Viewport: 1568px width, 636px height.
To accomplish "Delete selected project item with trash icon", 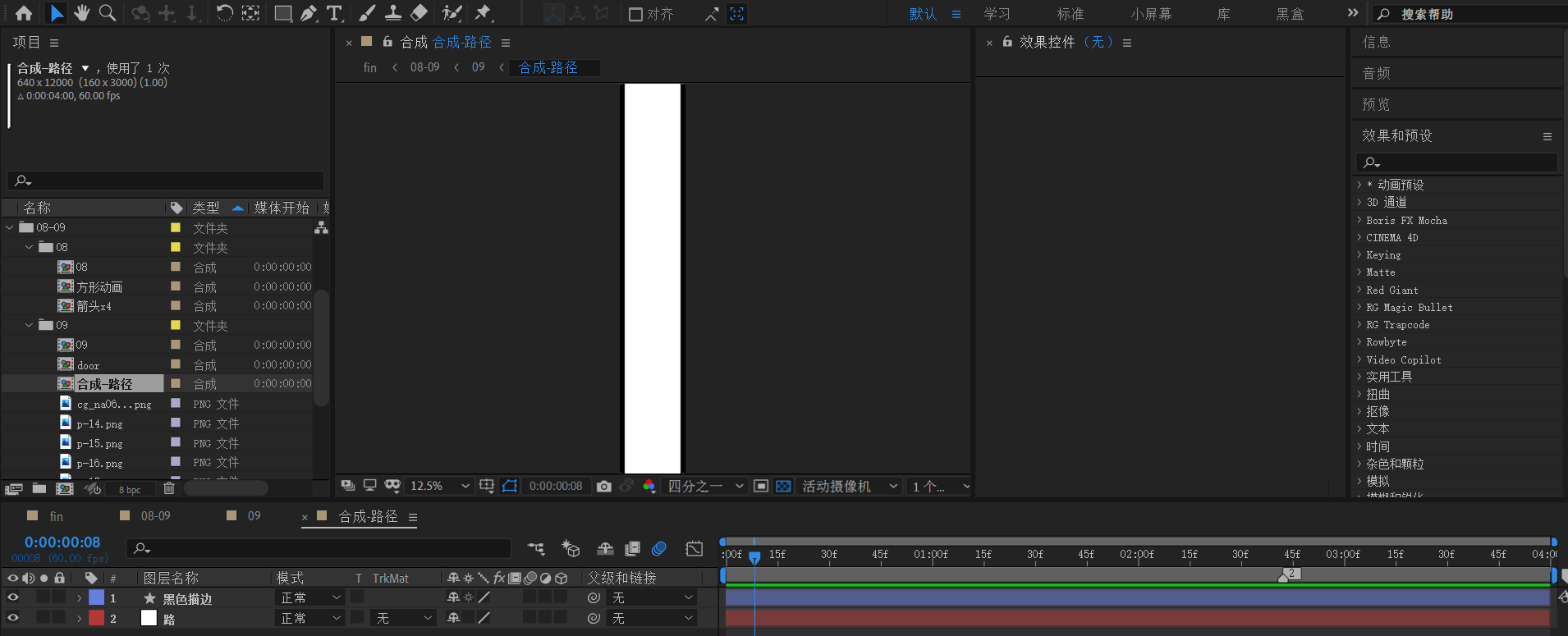I will (x=169, y=488).
